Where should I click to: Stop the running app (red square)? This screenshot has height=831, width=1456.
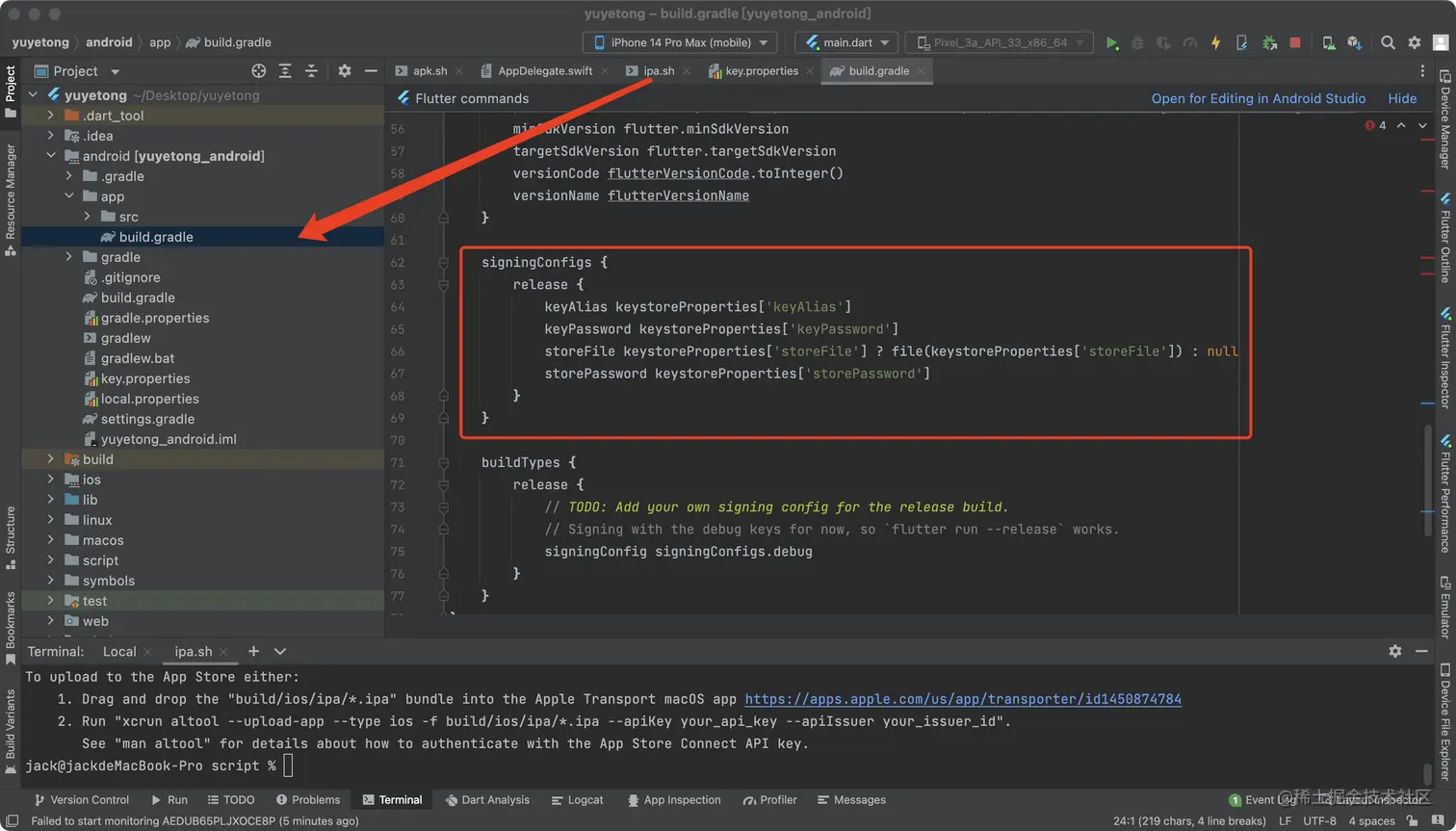click(1295, 42)
